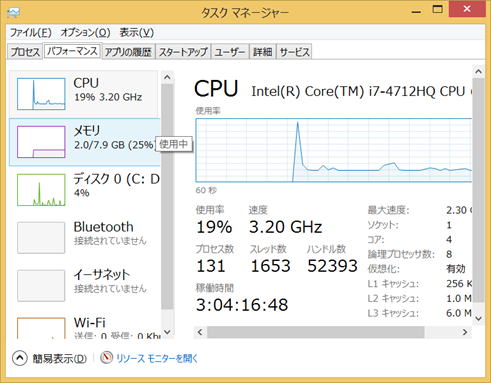Open リソース モニターを開く link
This screenshot has height=383, width=491.
[157, 358]
